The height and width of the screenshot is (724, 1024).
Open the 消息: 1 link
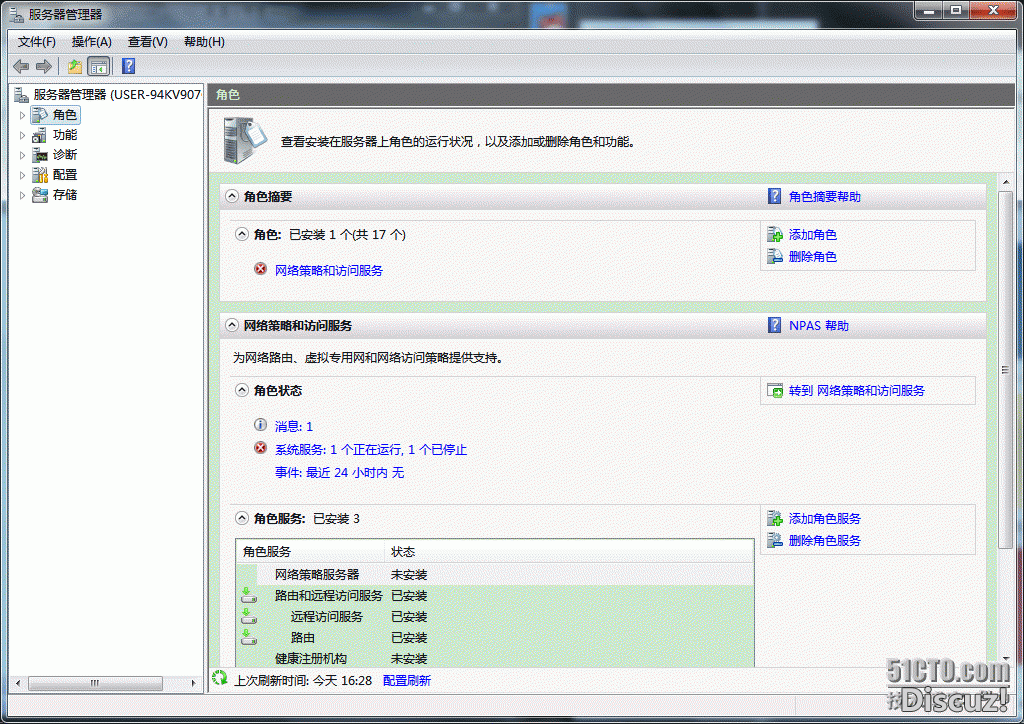[x=294, y=426]
